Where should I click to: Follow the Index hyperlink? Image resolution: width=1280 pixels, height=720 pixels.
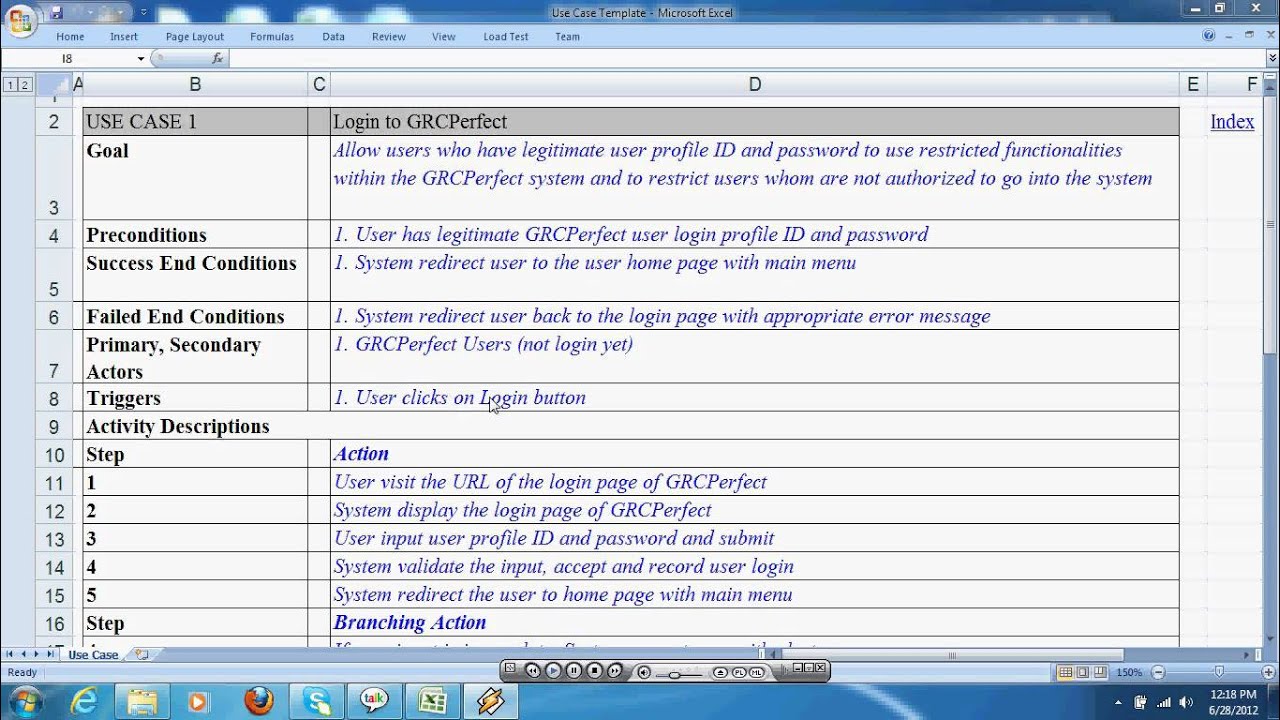1232,121
